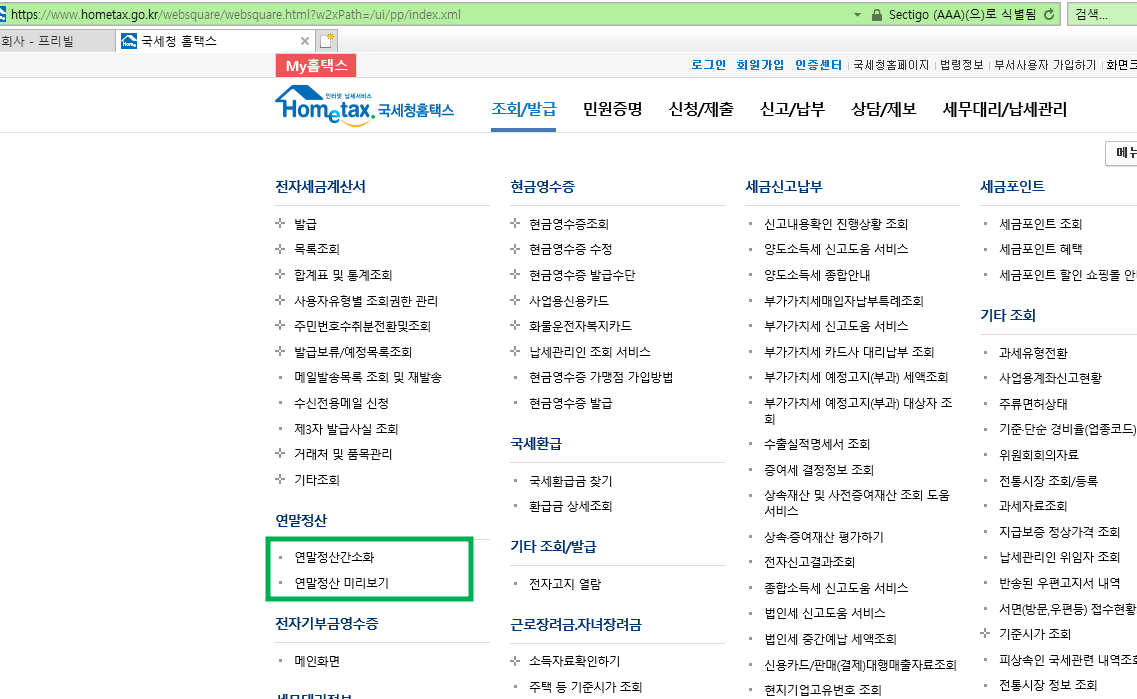Open 연말정산 미리보기 link
This screenshot has height=699, width=1137.
point(342,583)
